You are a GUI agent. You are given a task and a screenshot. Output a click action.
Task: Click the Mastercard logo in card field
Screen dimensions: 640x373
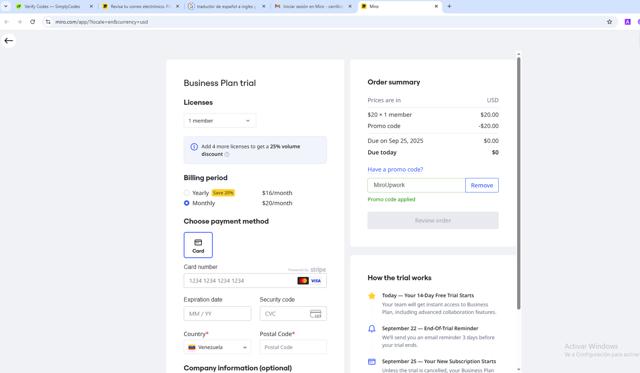303,281
